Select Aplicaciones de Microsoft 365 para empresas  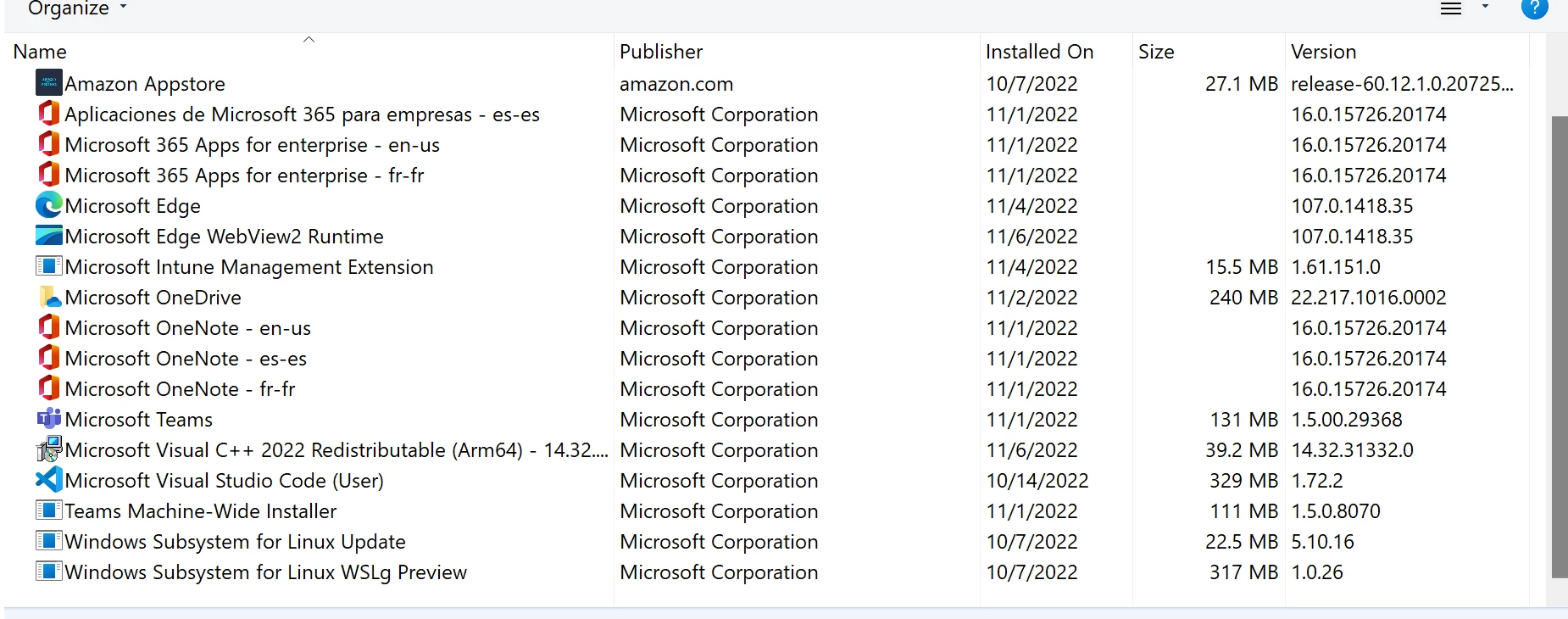click(x=302, y=114)
